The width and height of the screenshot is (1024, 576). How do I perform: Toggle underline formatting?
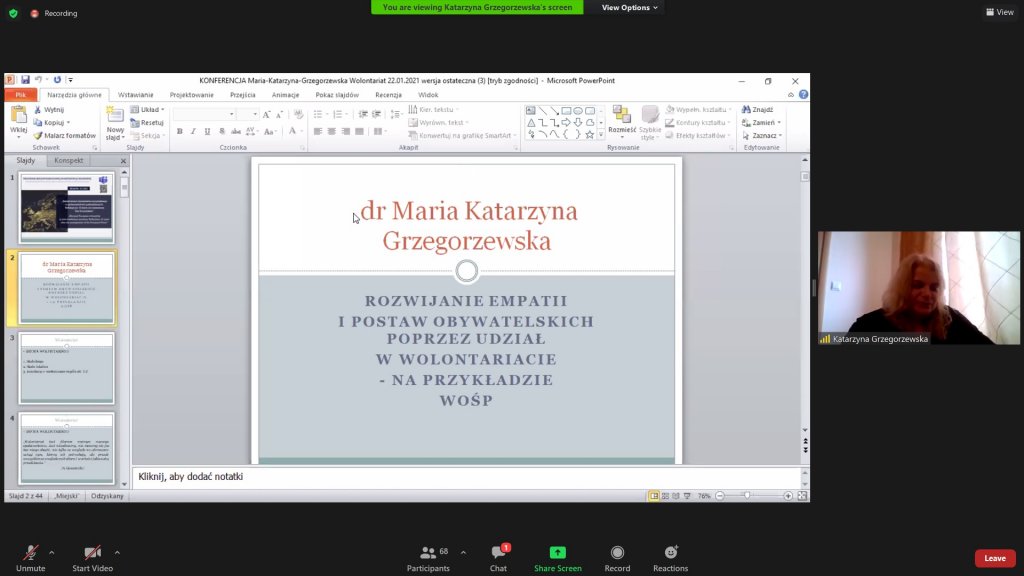coord(208,131)
